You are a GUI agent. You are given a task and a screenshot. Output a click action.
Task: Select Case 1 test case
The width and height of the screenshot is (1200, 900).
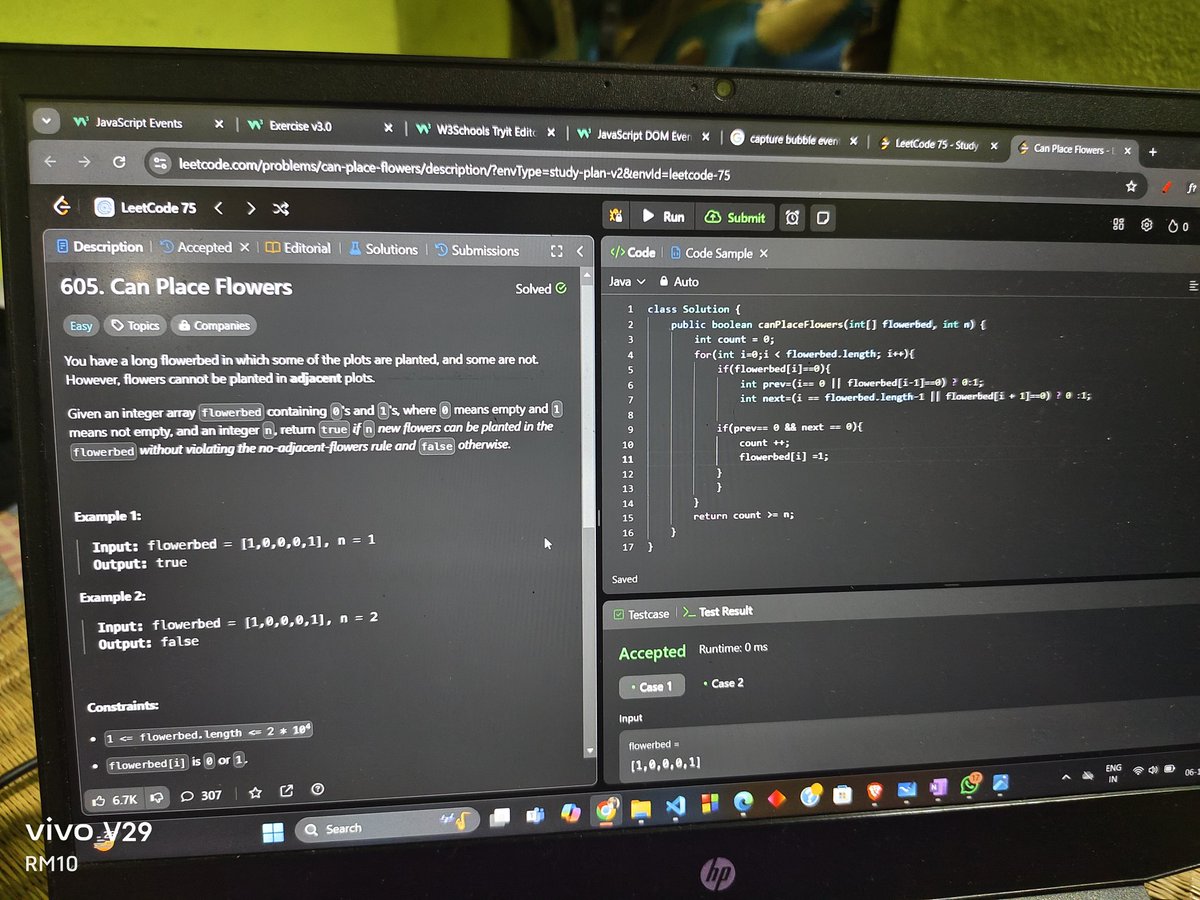pyautogui.click(x=652, y=687)
